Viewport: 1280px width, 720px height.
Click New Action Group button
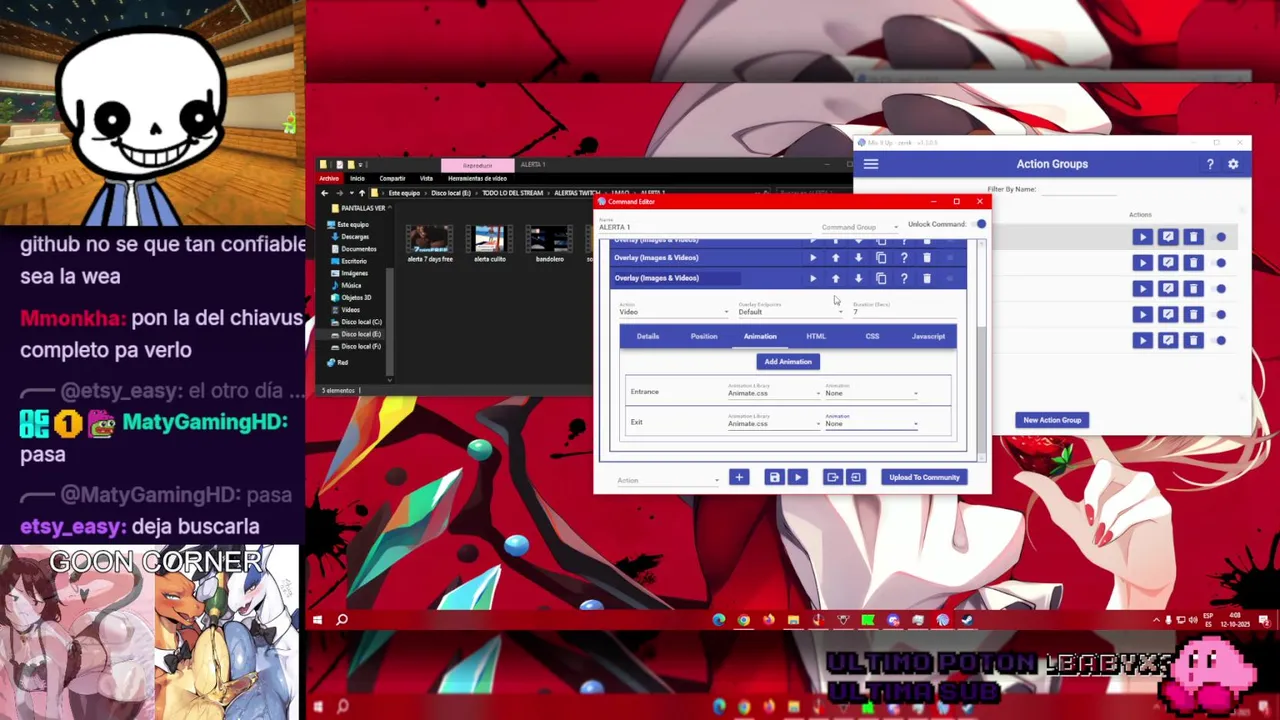1052,420
